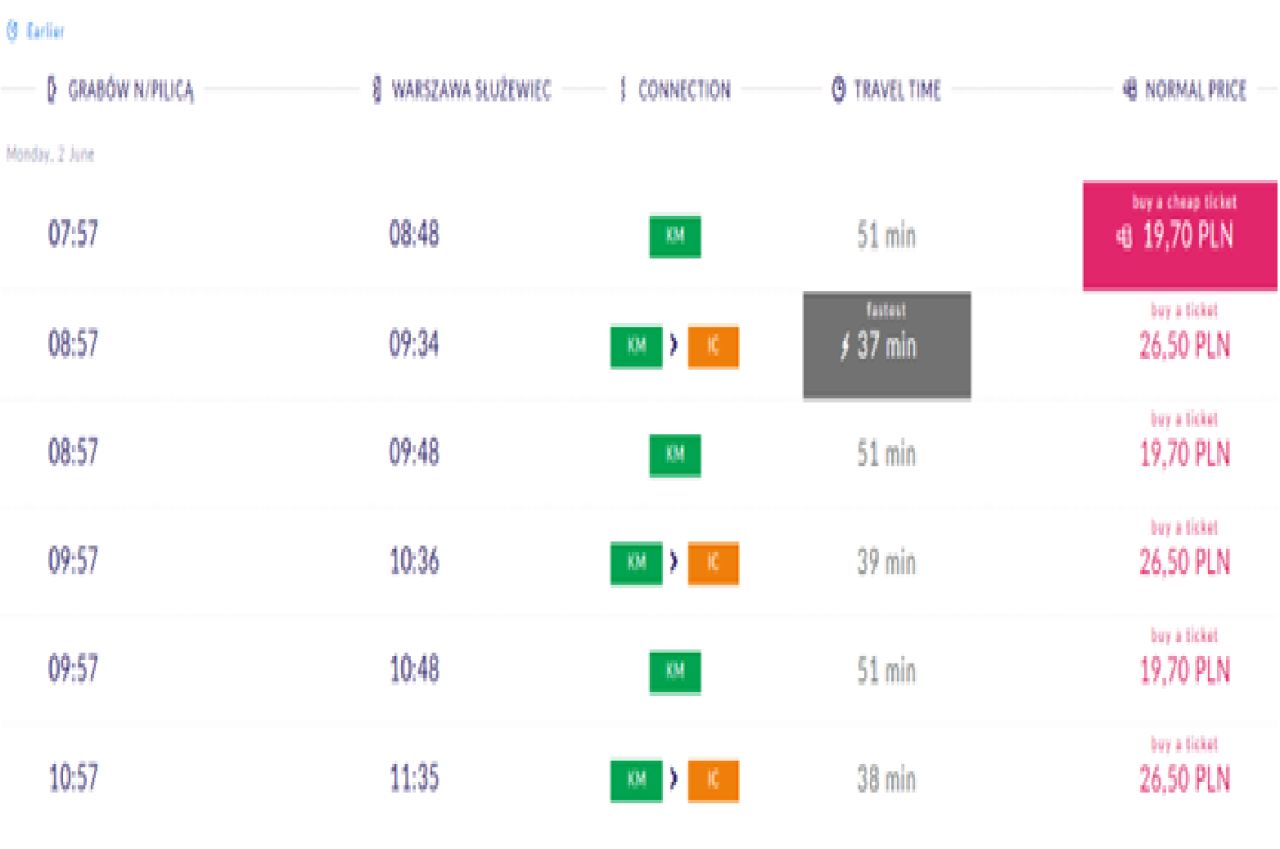Viewport: 1280px width, 849px height.
Task: Click the orange IC badge on the 08:57 row
Action: [713, 346]
